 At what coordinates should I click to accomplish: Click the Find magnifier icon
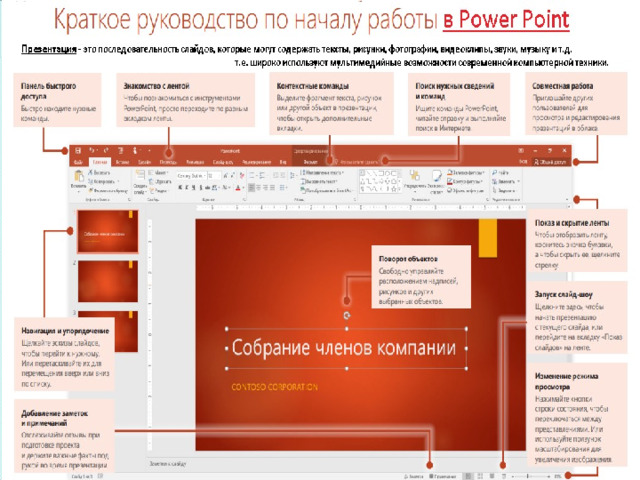[495, 172]
